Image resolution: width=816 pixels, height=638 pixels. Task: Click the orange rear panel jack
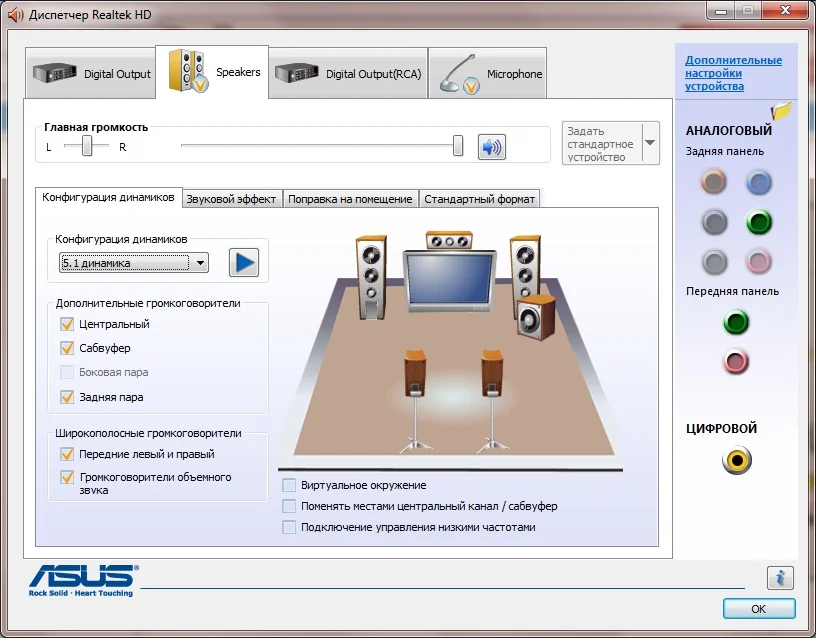coord(713,182)
